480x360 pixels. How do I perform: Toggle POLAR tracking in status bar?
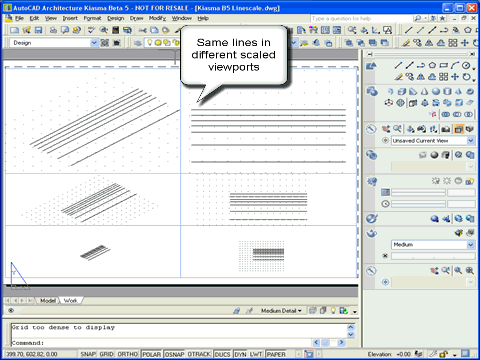click(x=152, y=354)
